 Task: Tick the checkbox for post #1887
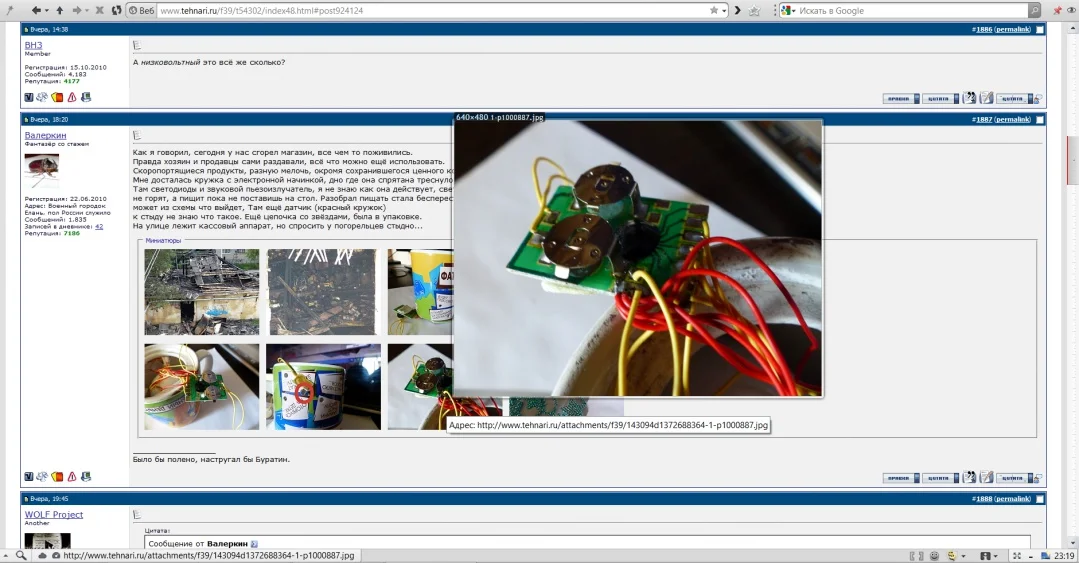(1040, 120)
